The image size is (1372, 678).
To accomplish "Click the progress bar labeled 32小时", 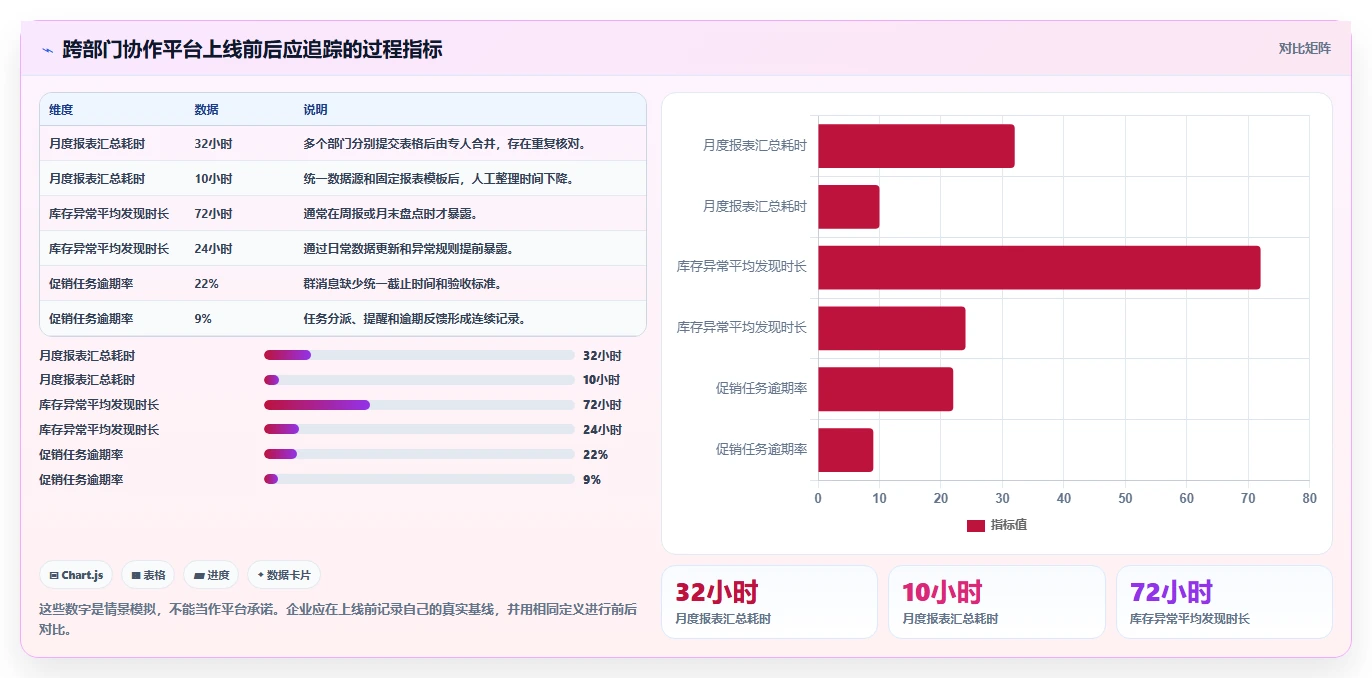I will 419,355.
